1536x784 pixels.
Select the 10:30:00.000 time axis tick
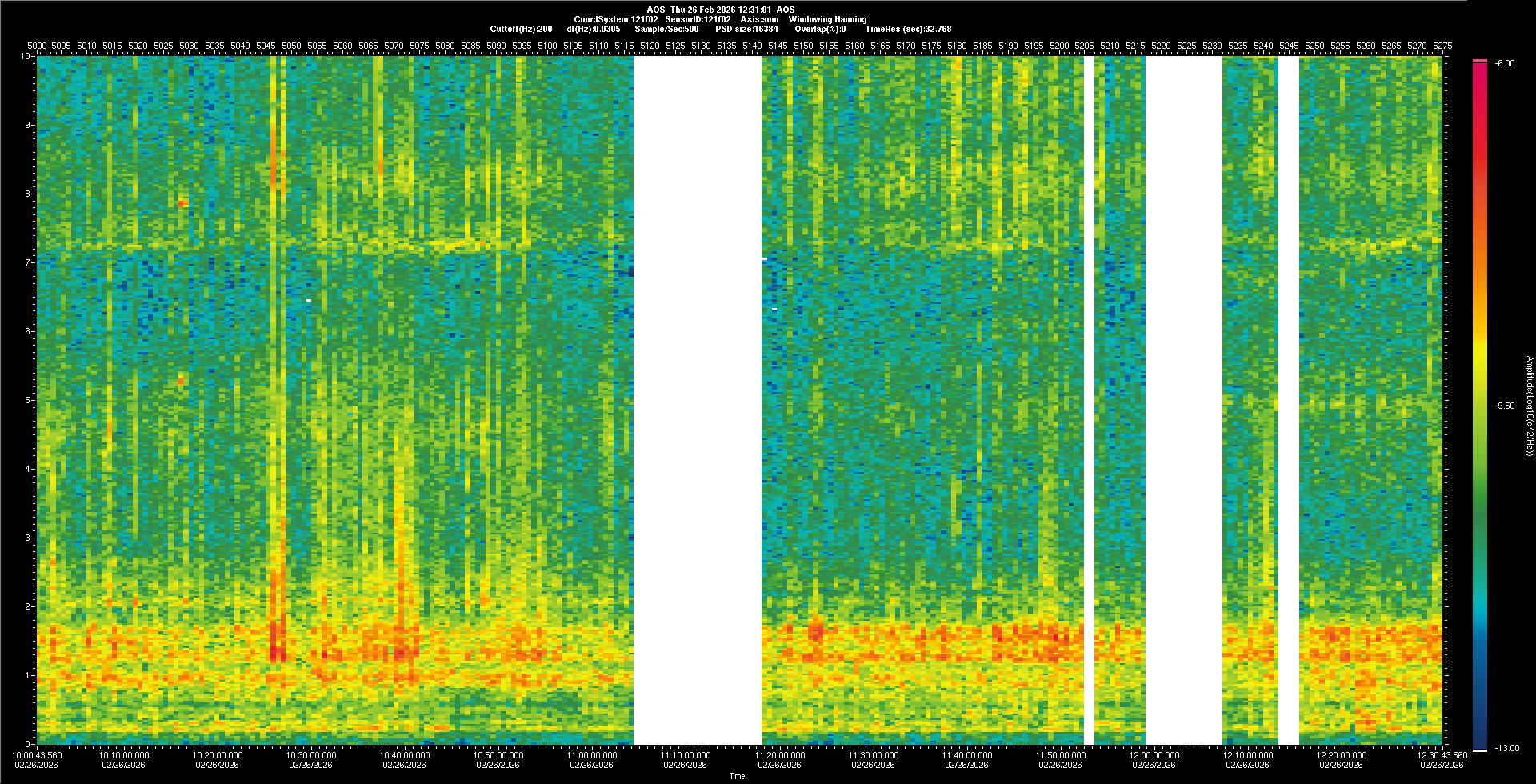[x=311, y=754]
